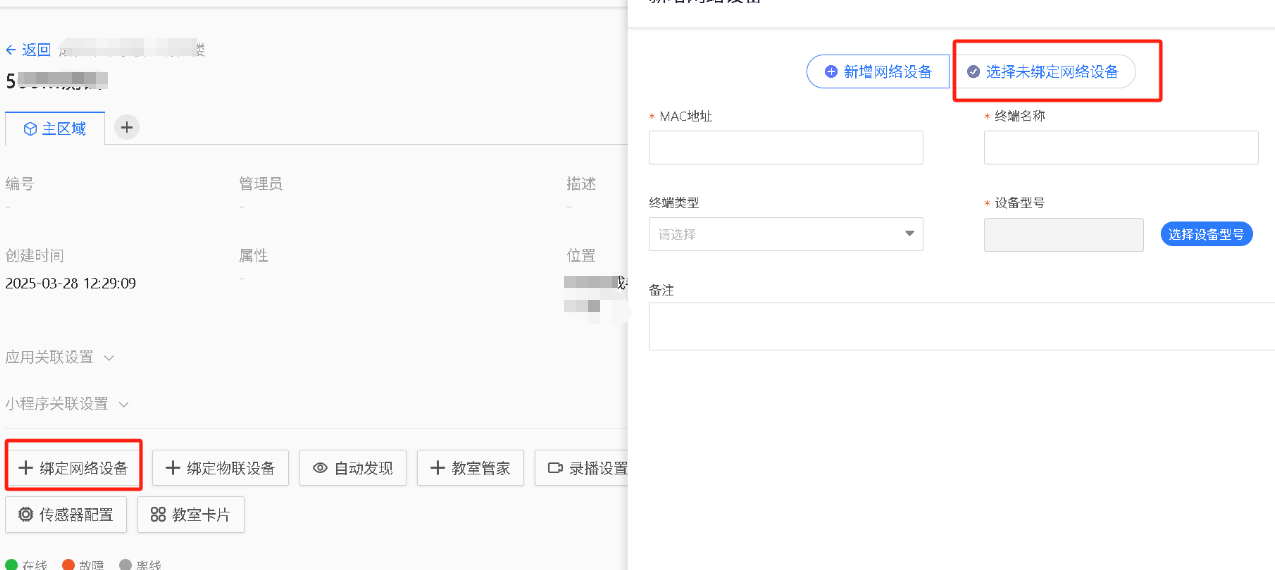Expand 小程序关联设置 section
1275x570 pixels.
[67, 404]
